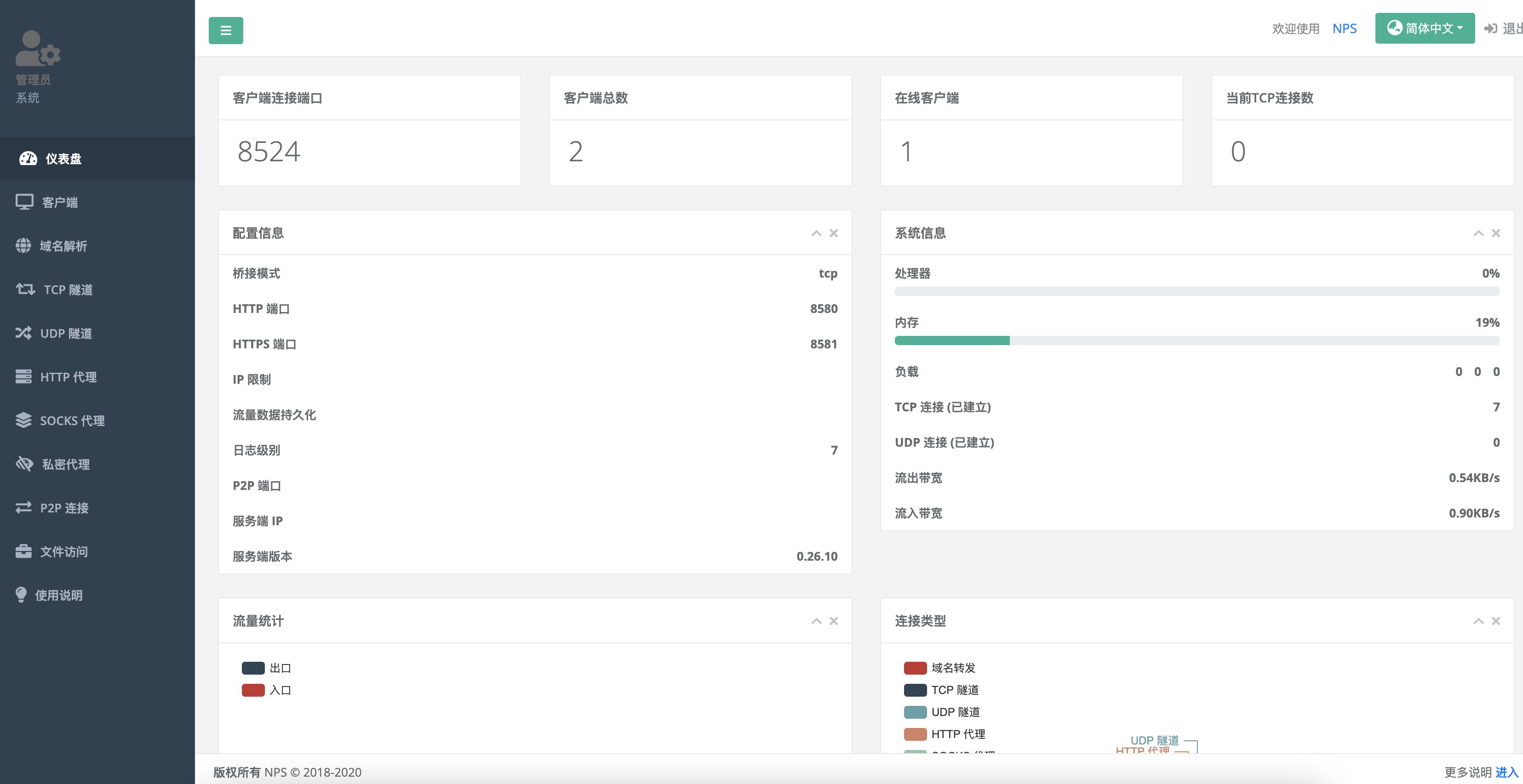The width and height of the screenshot is (1523, 784).
Task: Open 文件访问 in the sidebar
Action: pos(63,551)
